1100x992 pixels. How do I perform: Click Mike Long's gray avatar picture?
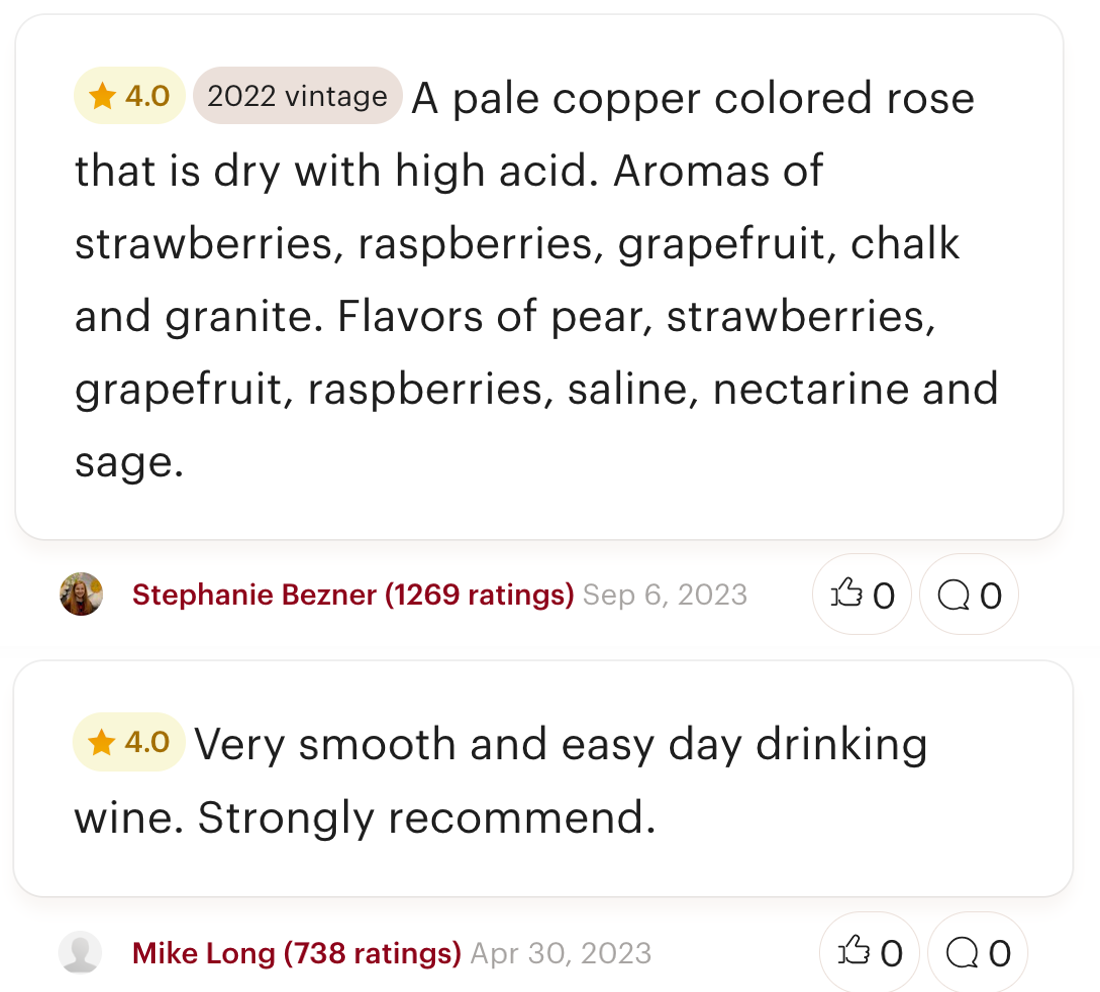[81, 952]
